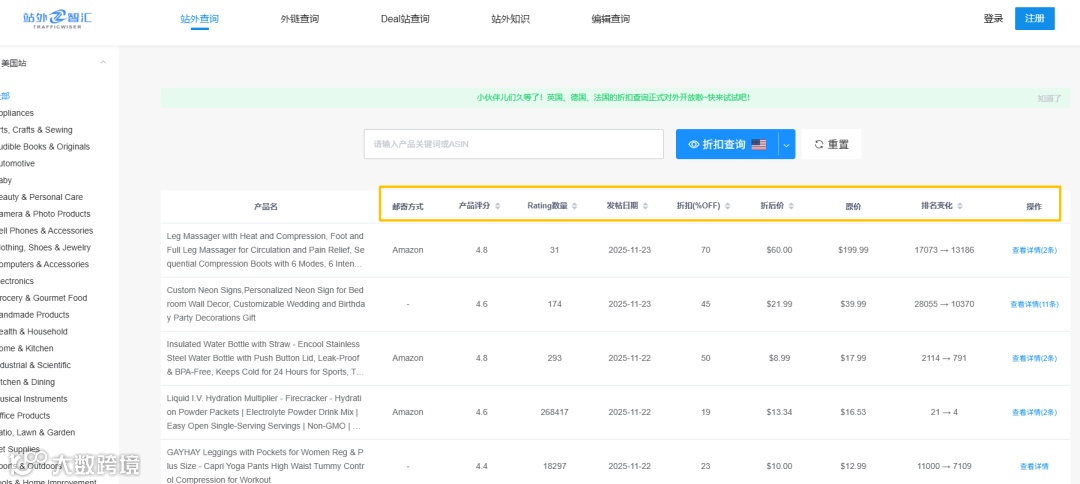Open the 站外查询 tab
The height and width of the screenshot is (484, 1080).
pos(200,19)
